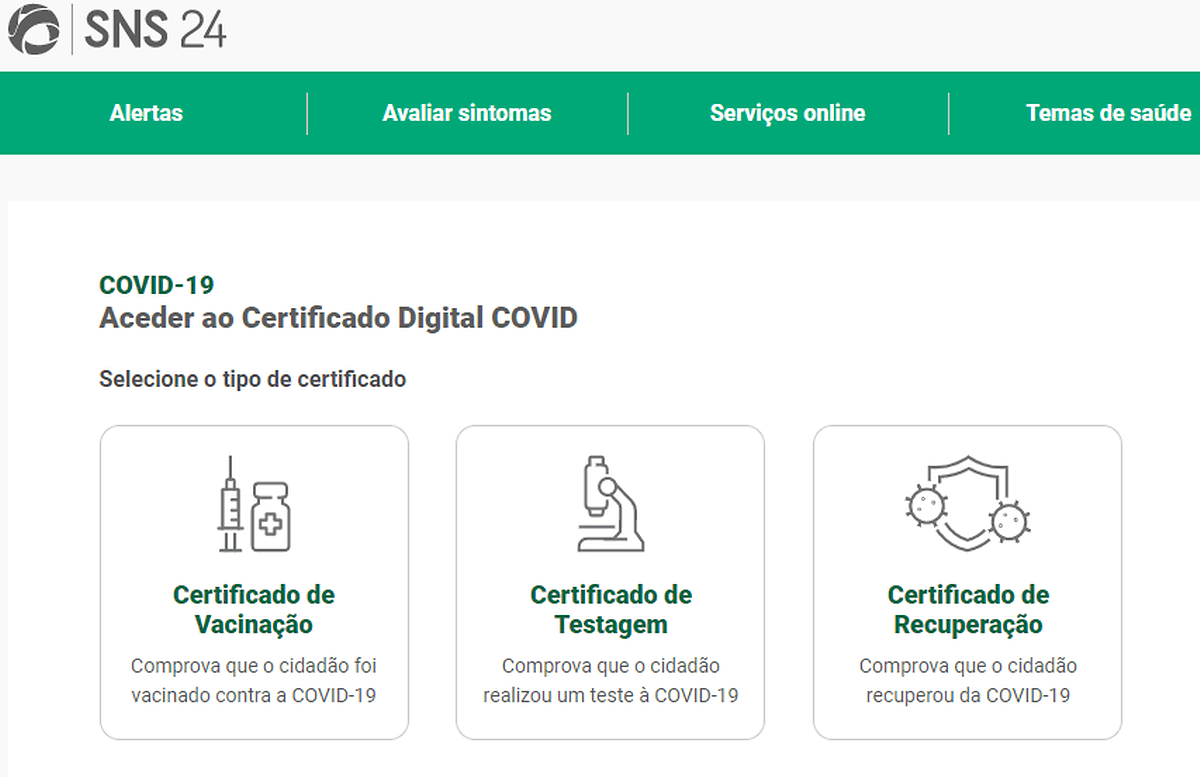Open the Avaliar sintomas menu item
Image resolution: width=1200 pixels, height=777 pixels.
tap(467, 113)
